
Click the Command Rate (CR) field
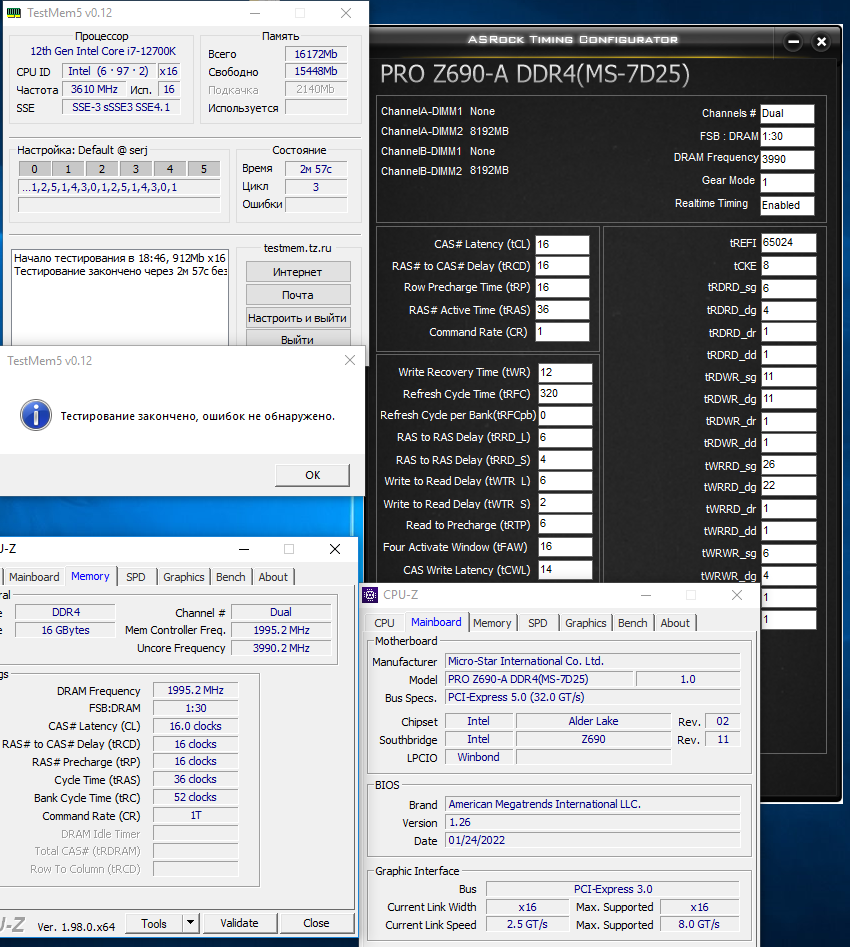click(562, 332)
